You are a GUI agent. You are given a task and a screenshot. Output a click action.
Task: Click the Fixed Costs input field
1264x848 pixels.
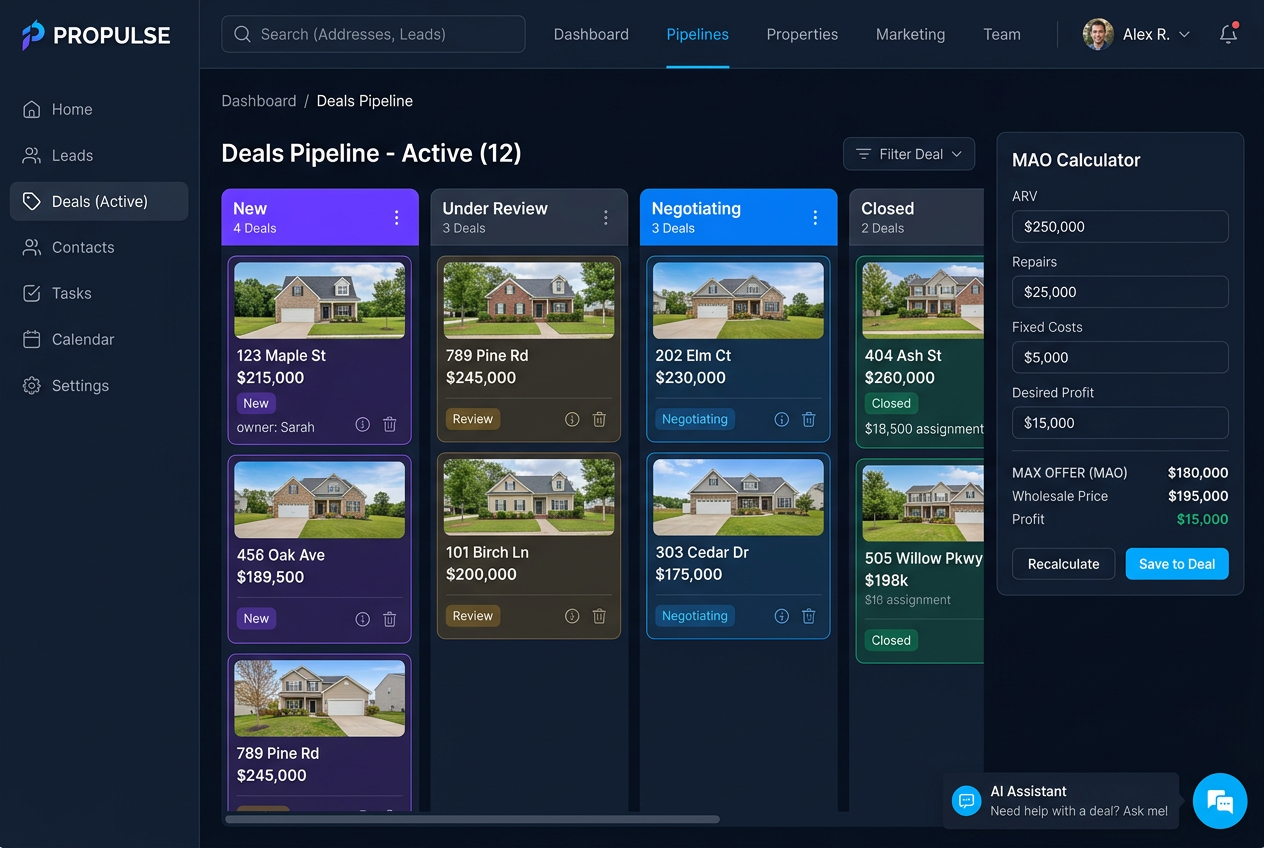click(x=1120, y=357)
